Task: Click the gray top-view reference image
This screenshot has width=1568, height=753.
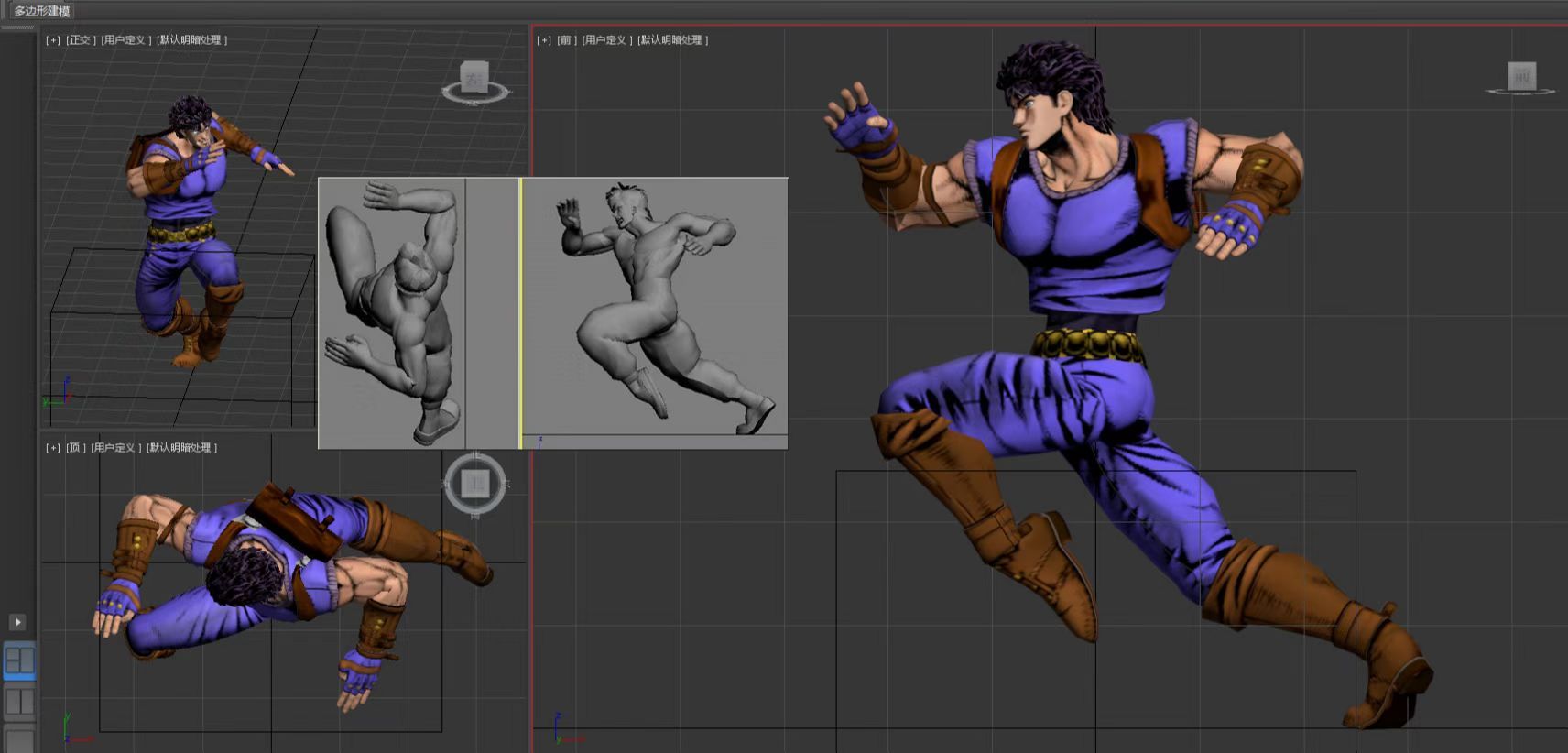Action: click(392, 313)
